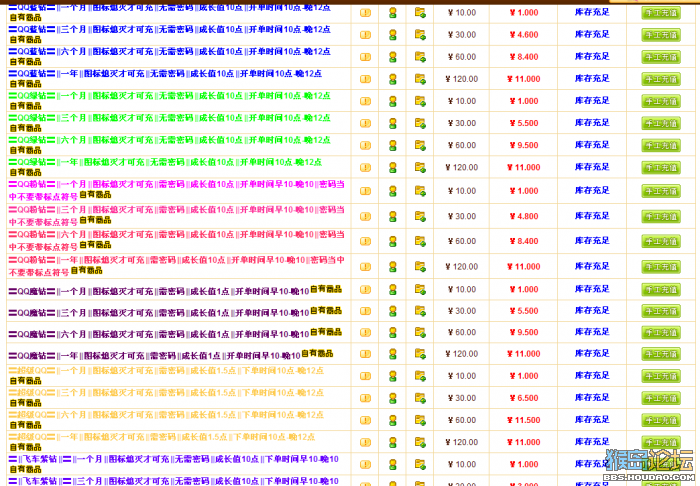The height and width of the screenshot is (486, 700).
Task: Click 手工充值 button for QQ蓝钻 一年
Action: (661, 79)
